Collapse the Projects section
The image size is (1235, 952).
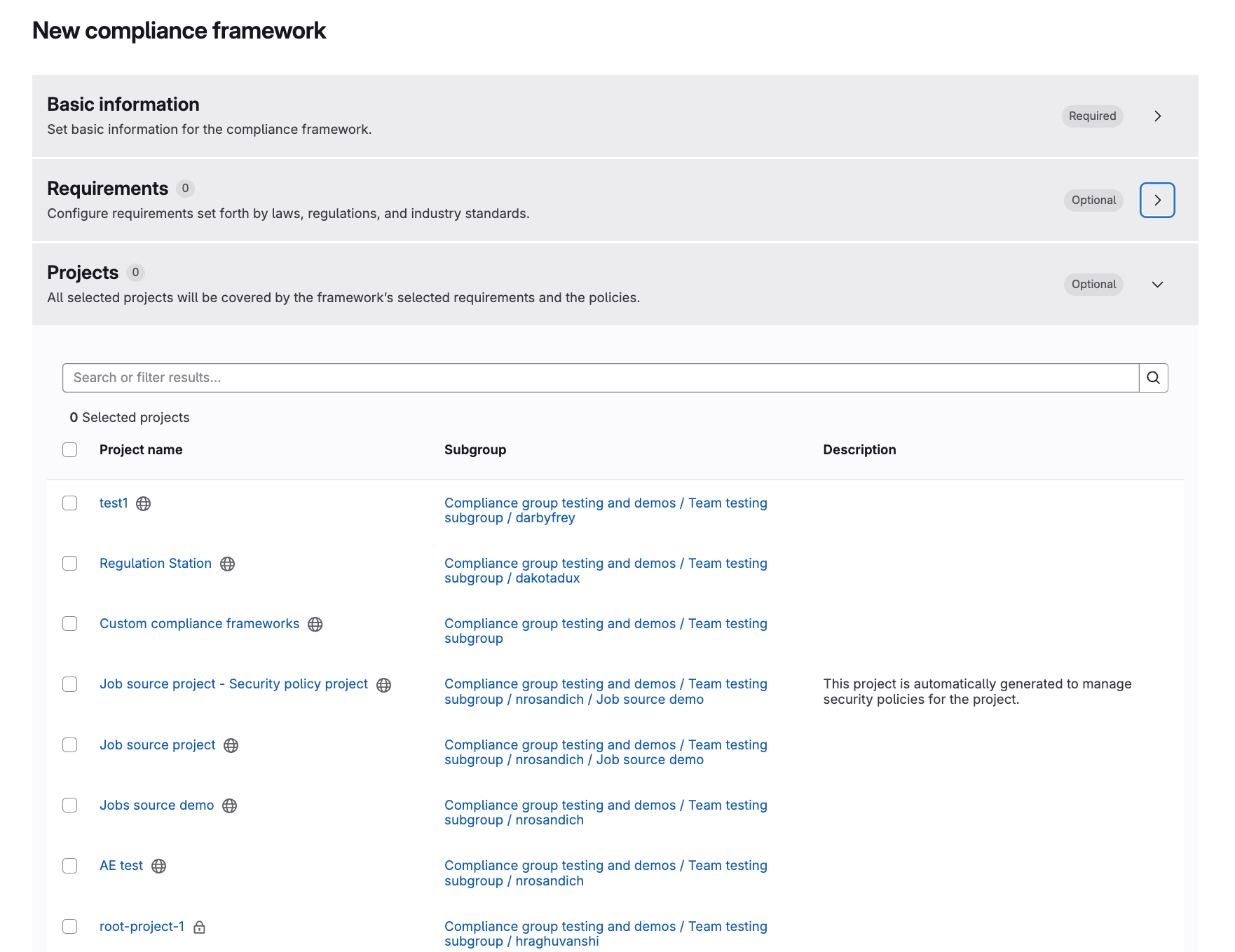pyautogui.click(x=1156, y=285)
